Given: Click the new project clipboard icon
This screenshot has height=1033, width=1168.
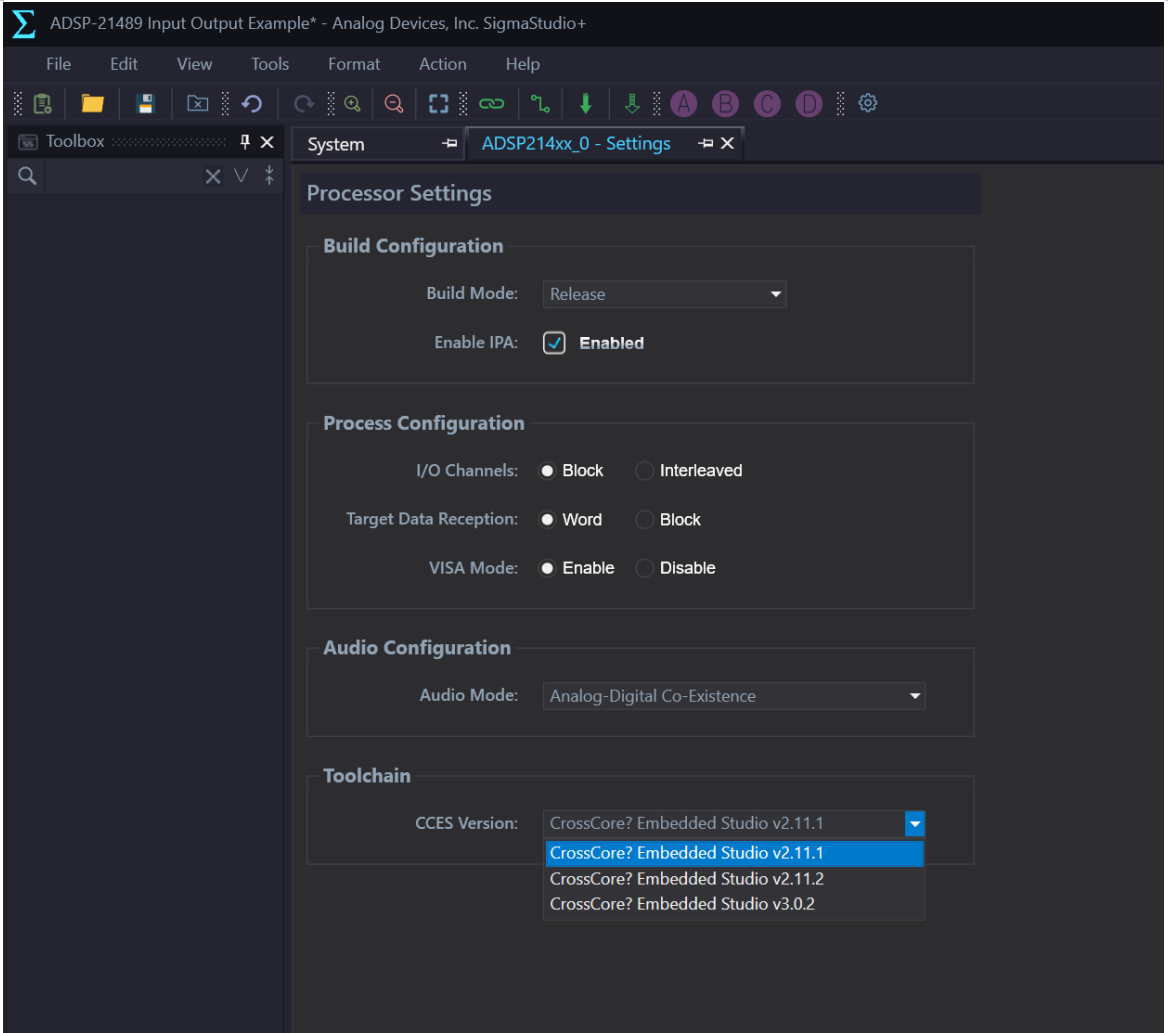Looking at the screenshot, I should (x=43, y=104).
